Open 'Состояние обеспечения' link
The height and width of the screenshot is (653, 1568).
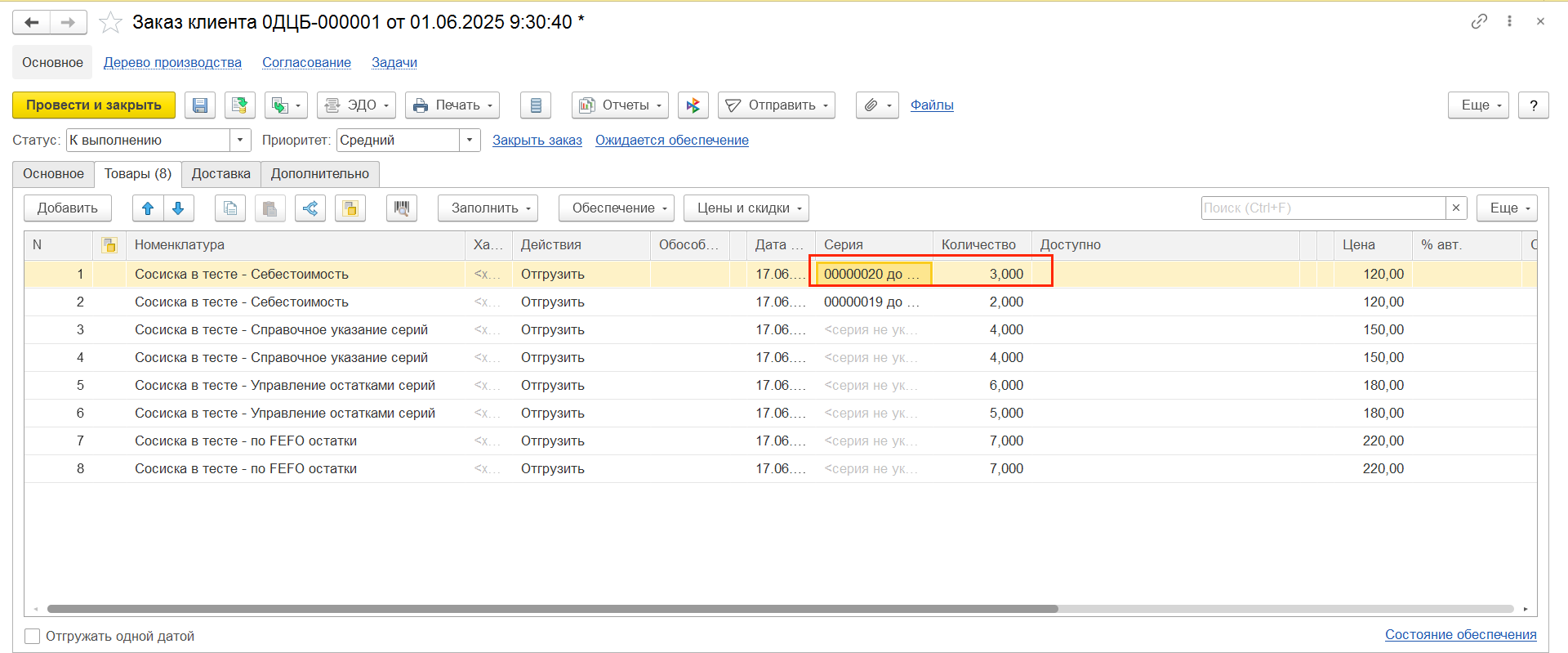(1460, 634)
